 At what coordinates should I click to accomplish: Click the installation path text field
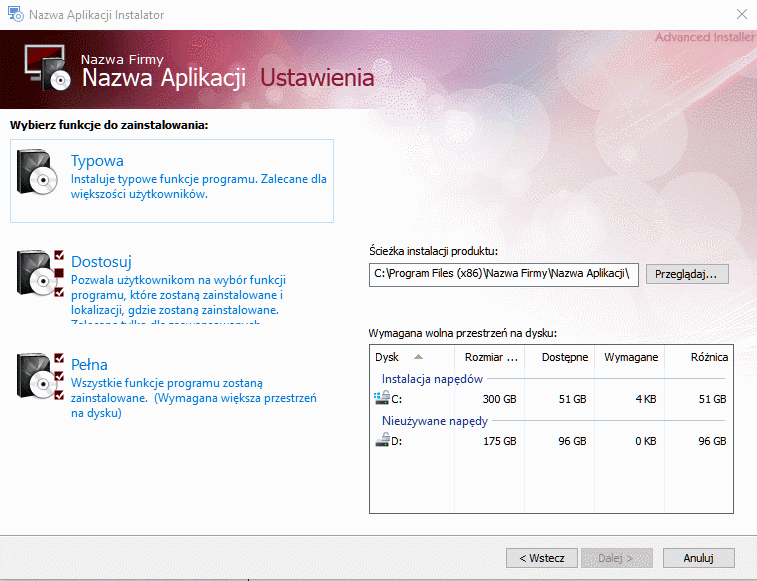coord(503,274)
